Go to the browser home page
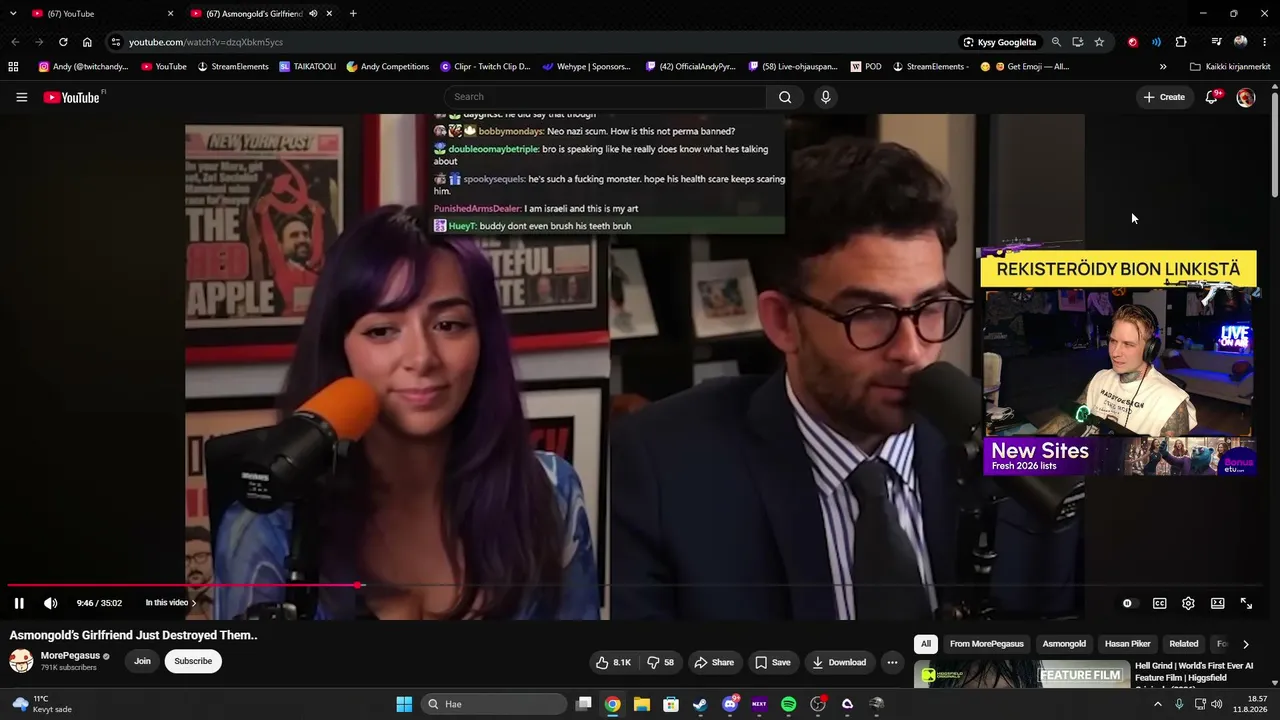1280x720 pixels. pos(87,42)
